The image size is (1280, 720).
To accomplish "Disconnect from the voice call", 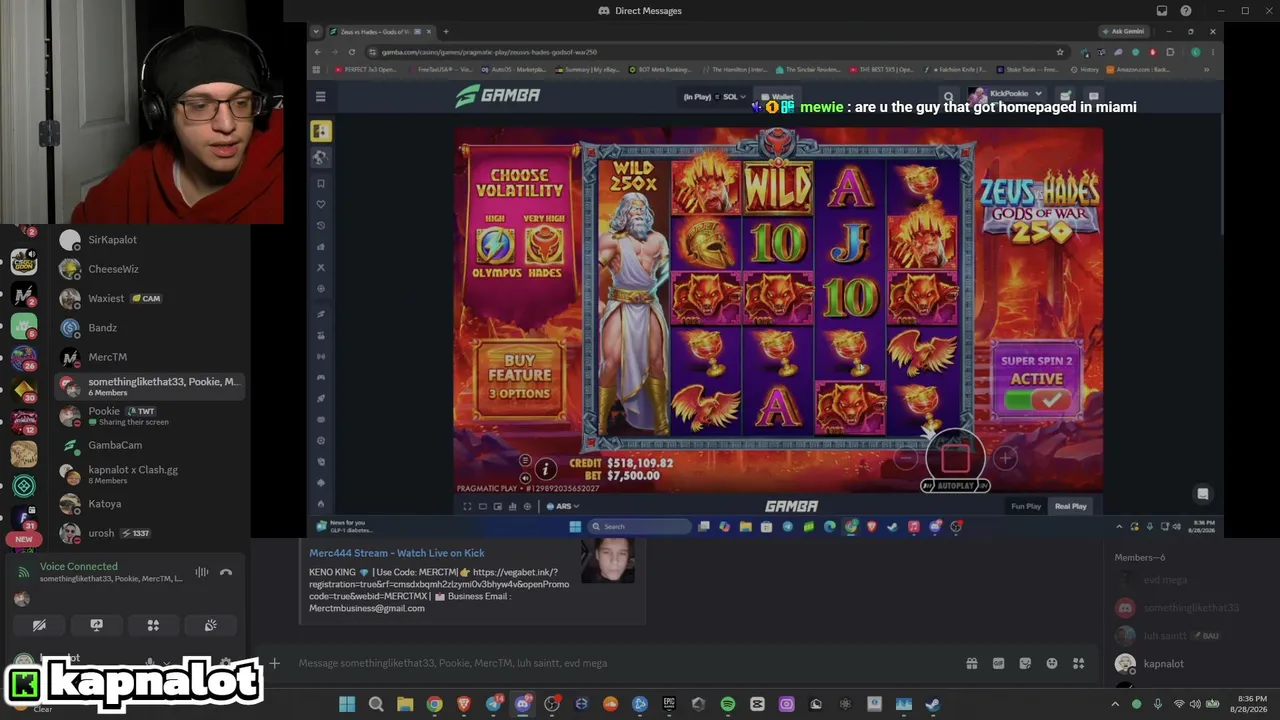I will point(226,572).
